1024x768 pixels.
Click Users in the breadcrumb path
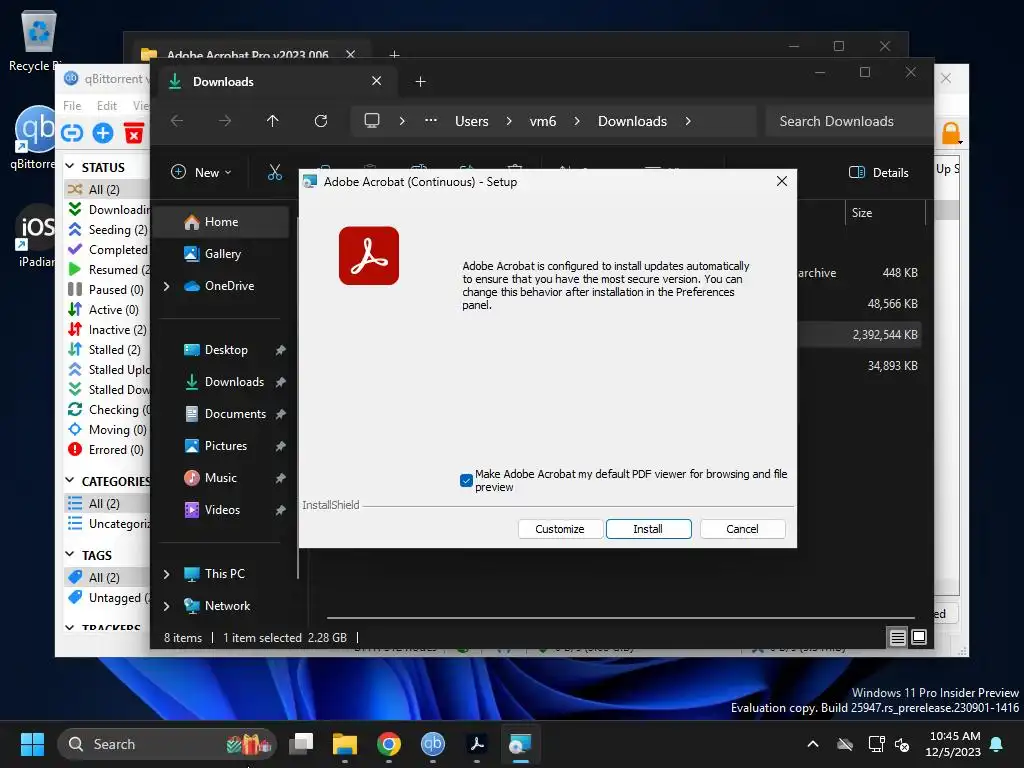pyautogui.click(x=472, y=121)
